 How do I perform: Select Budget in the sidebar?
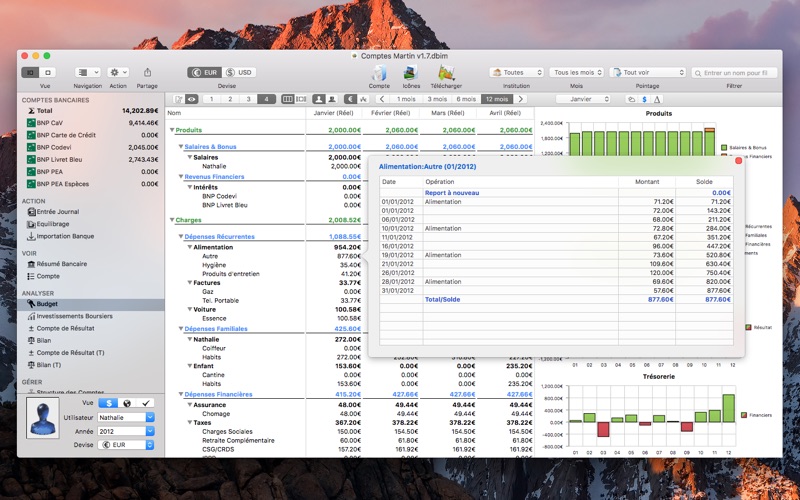[x=91, y=304]
